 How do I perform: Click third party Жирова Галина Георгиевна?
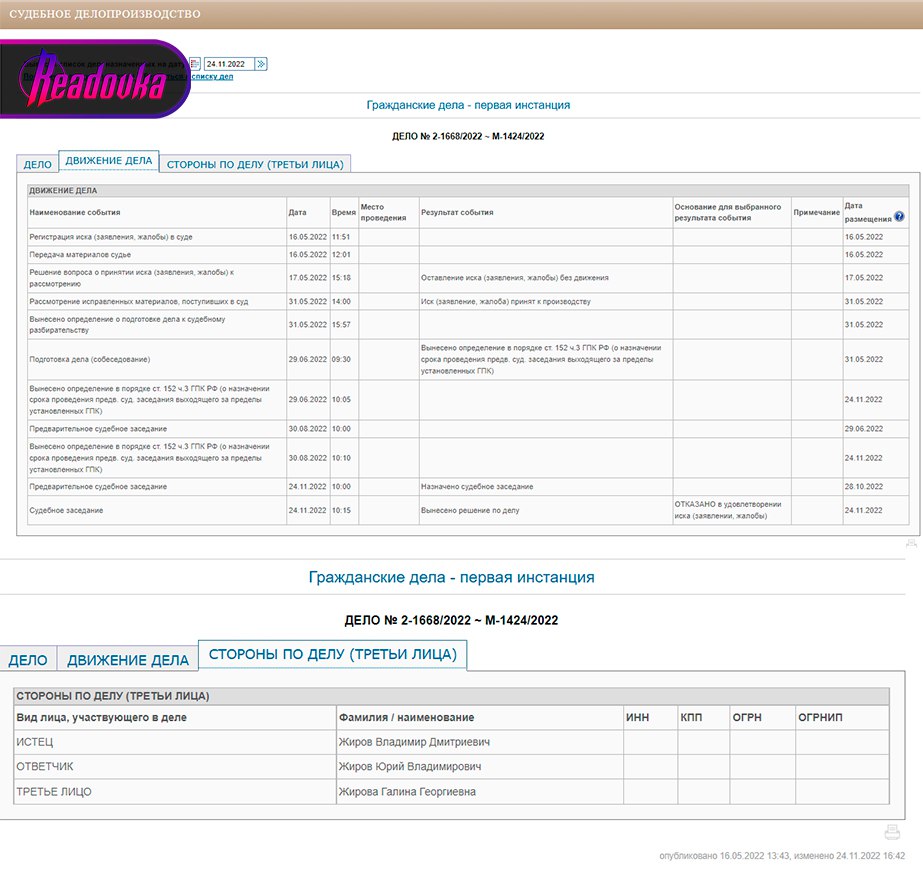(x=407, y=792)
